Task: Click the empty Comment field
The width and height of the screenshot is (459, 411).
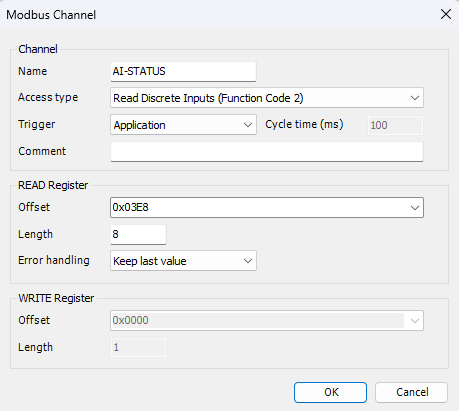Action: pos(267,152)
